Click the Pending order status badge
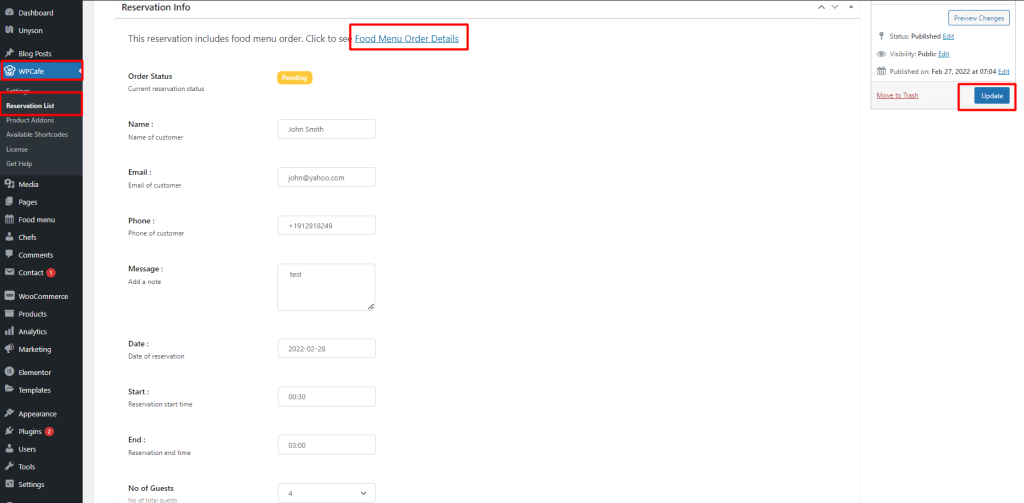The height and width of the screenshot is (503, 1024). 295,78
